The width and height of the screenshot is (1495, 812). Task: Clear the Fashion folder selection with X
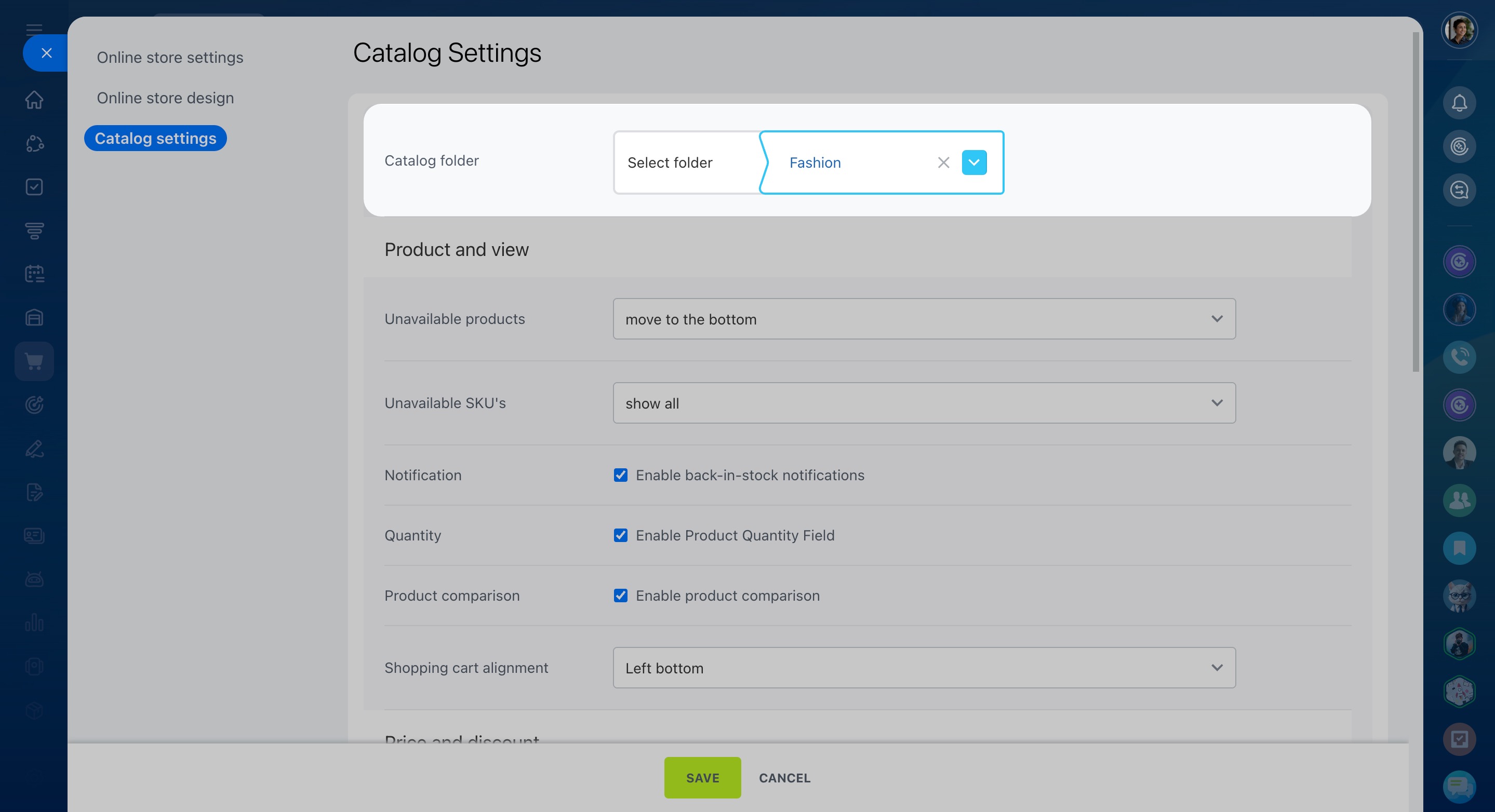coord(943,163)
